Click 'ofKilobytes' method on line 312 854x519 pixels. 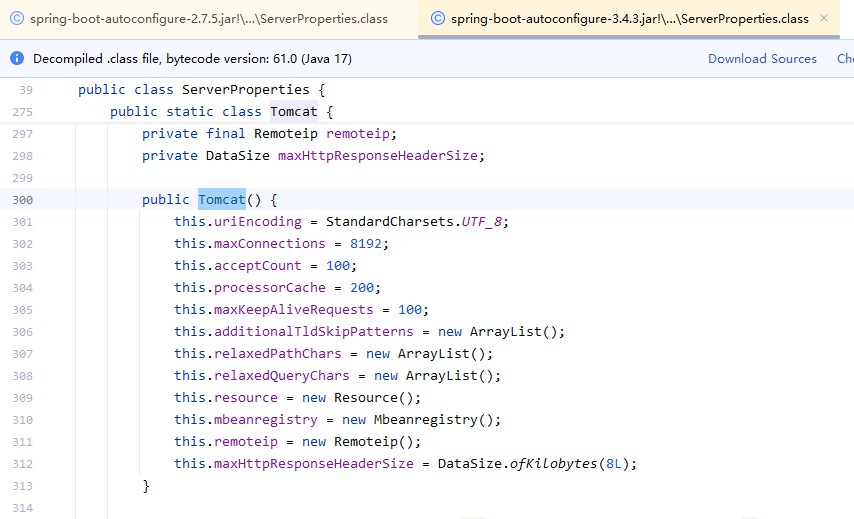click(553, 463)
